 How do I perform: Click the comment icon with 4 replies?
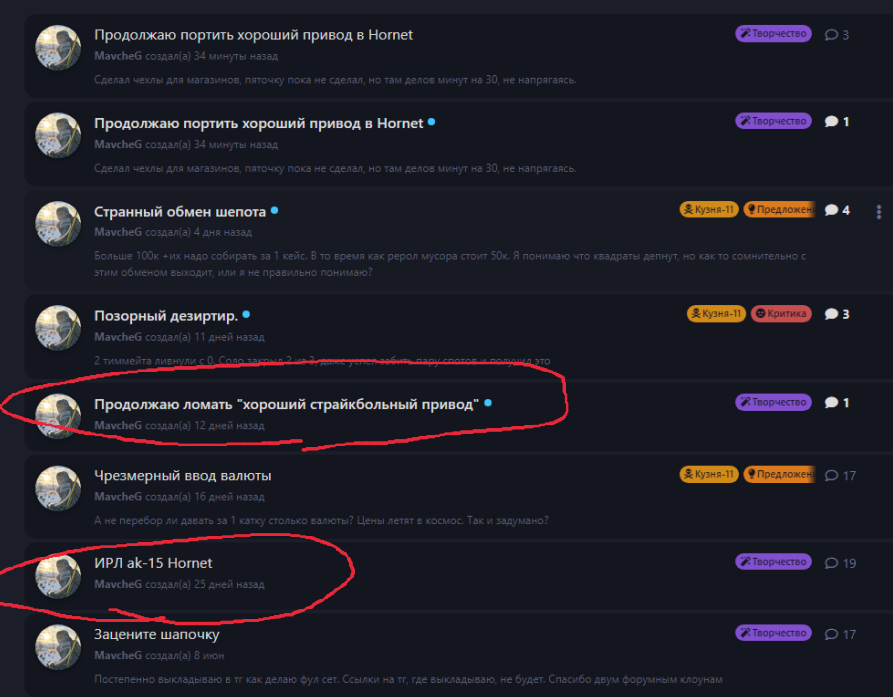831,210
